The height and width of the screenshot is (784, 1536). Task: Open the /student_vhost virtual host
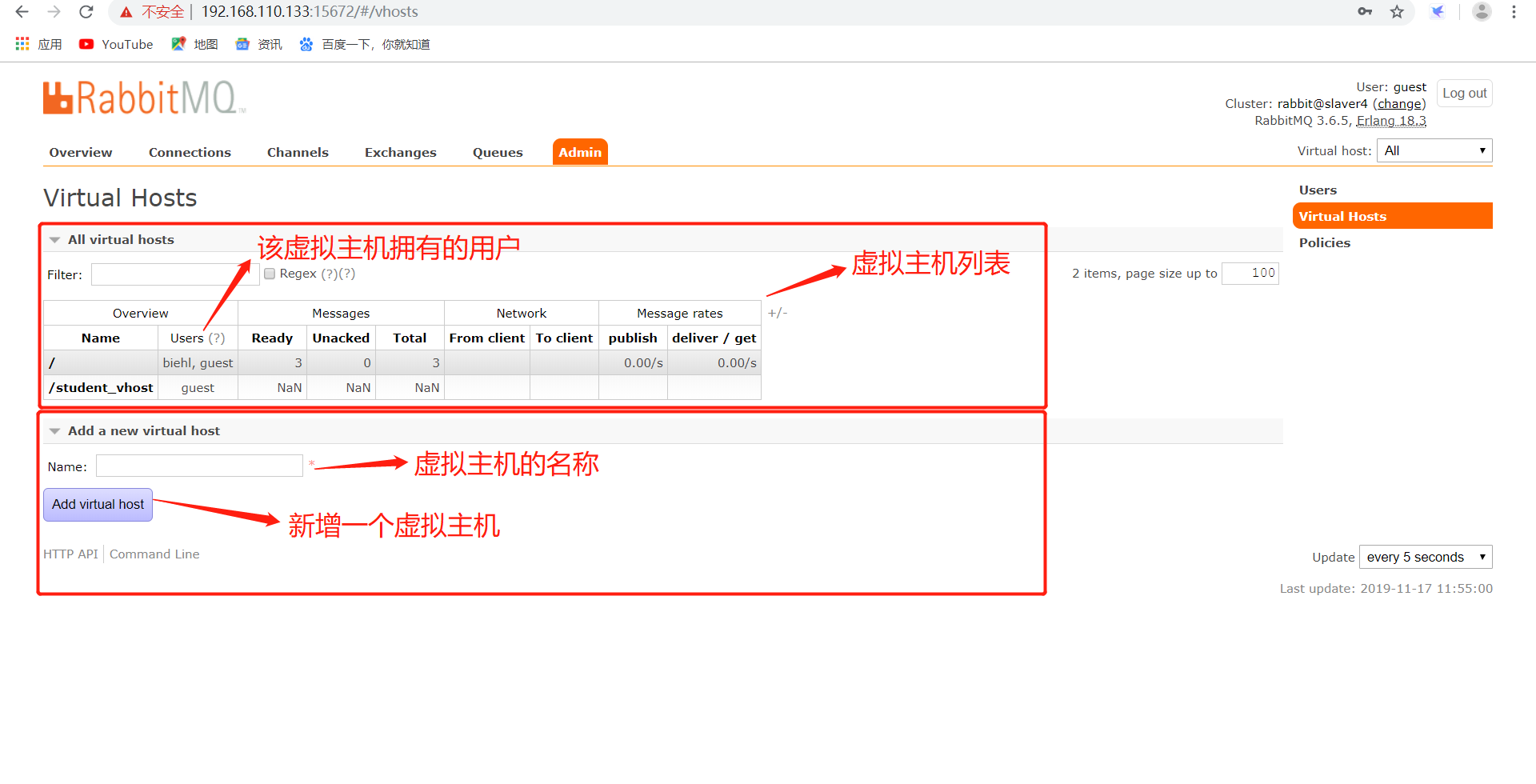(101, 387)
